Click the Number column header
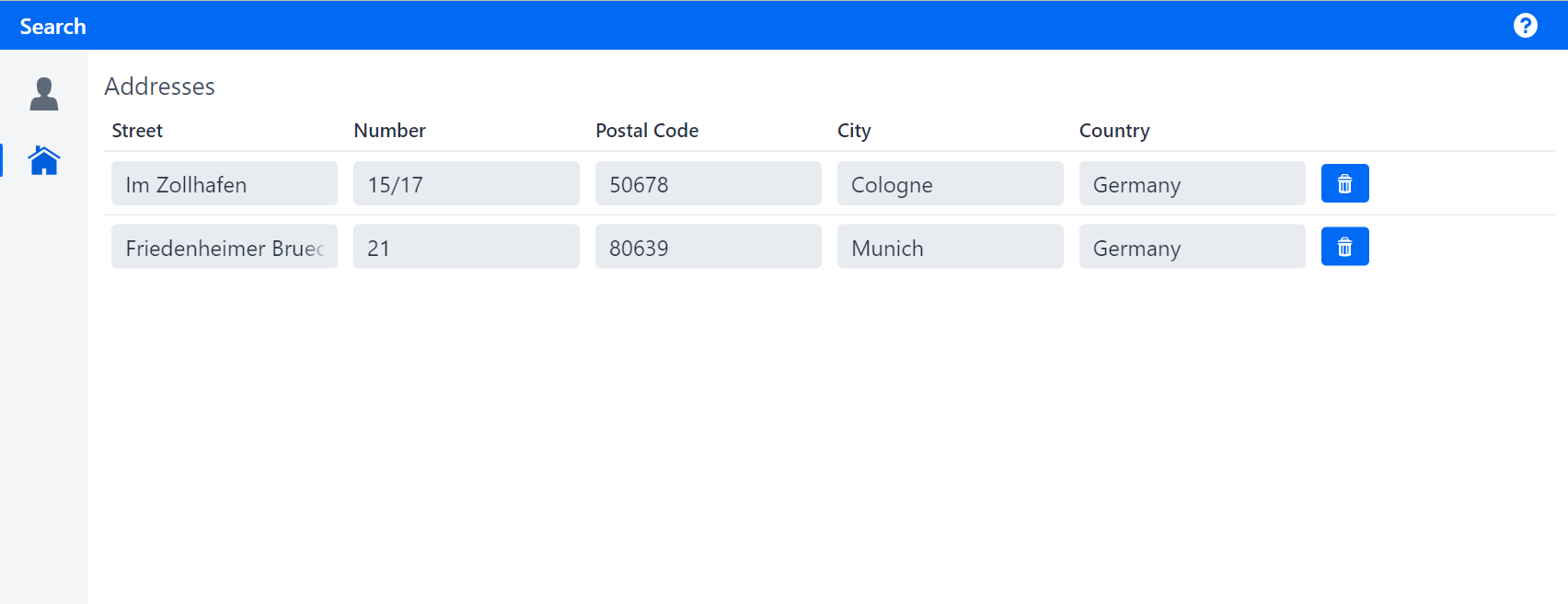 [389, 131]
